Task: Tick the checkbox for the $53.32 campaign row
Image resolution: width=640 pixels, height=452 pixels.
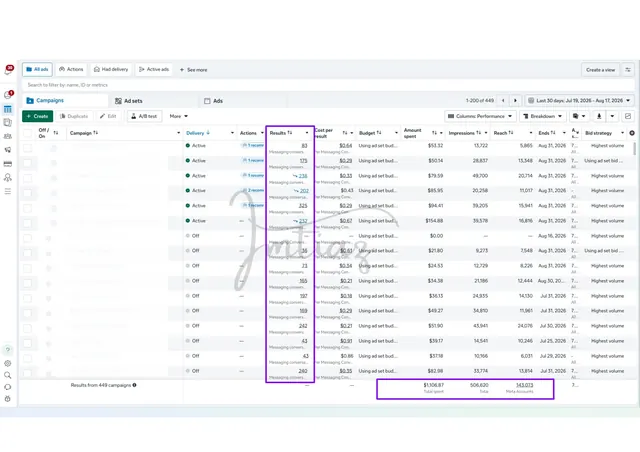Action: click(x=27, y=148)
